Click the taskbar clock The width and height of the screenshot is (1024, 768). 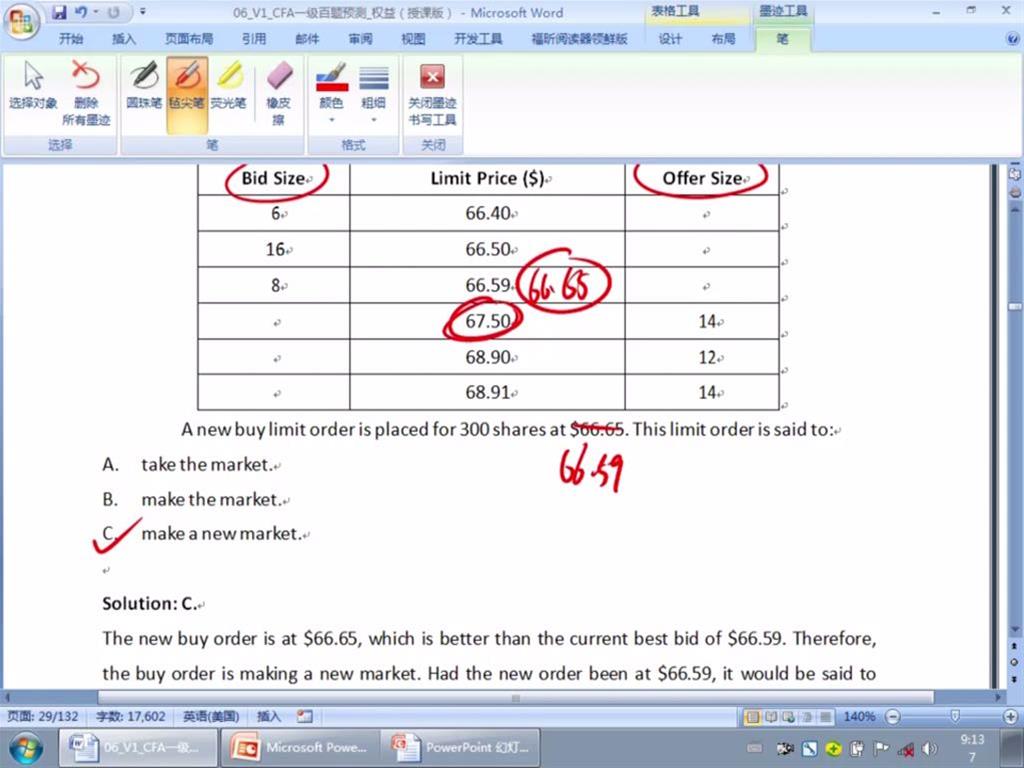point(972,748)
